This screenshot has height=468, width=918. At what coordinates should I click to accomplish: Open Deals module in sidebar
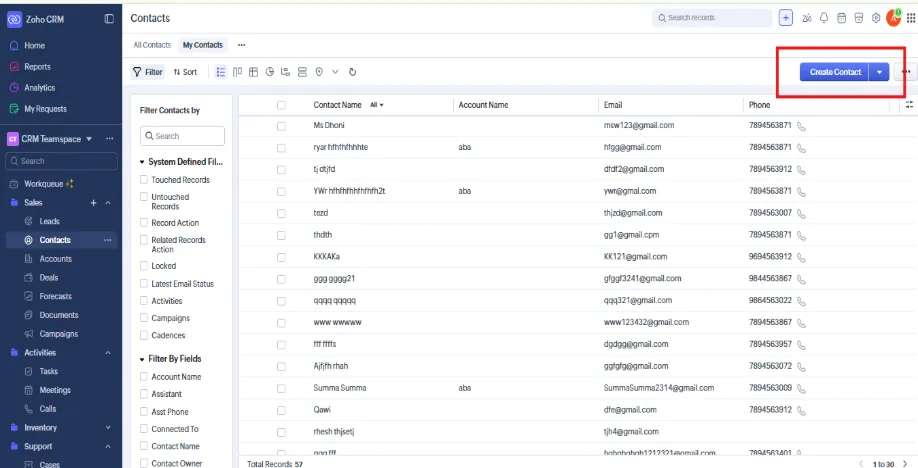pyautogui.click(x=49, y=278)
